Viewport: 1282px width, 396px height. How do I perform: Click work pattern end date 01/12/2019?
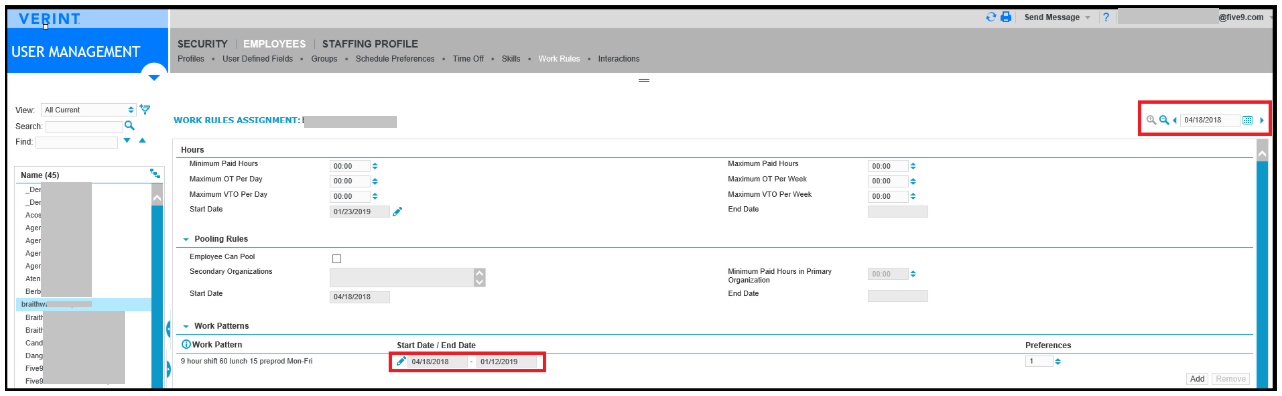click(507, 361)
